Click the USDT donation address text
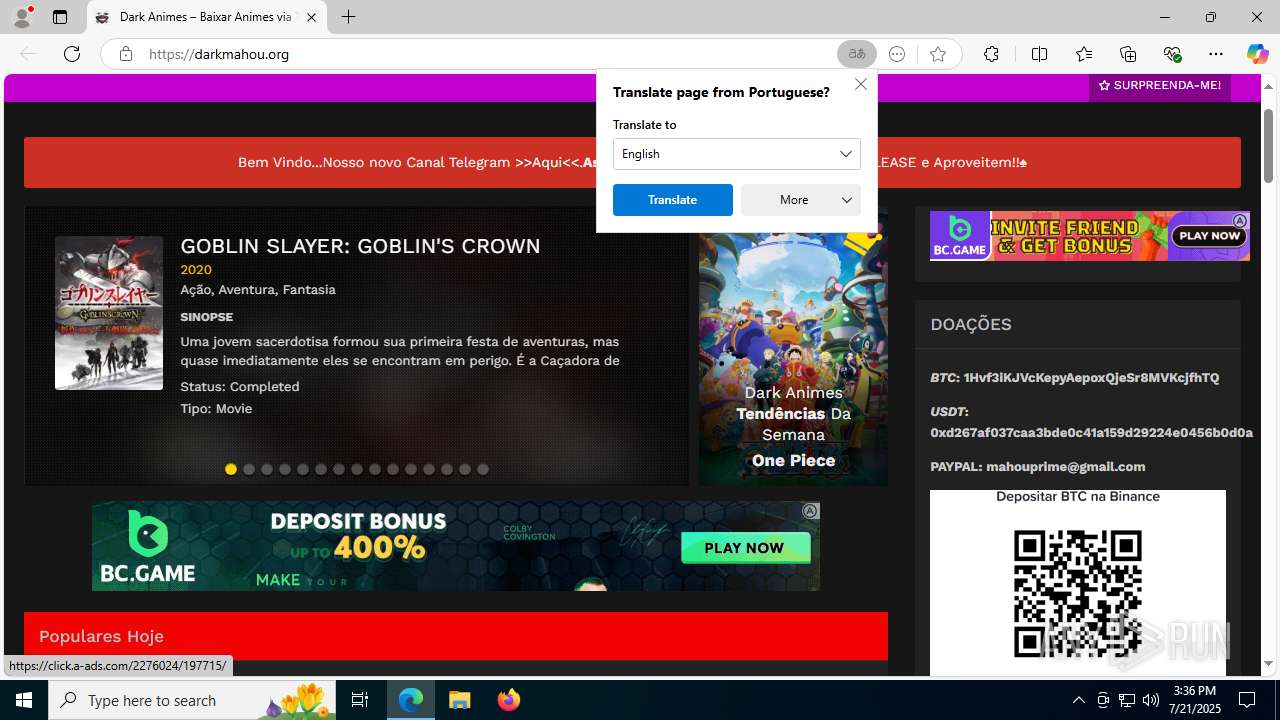Image resolution: width=1280 pixels, height=720 pixels. [x=1091, y=433]
